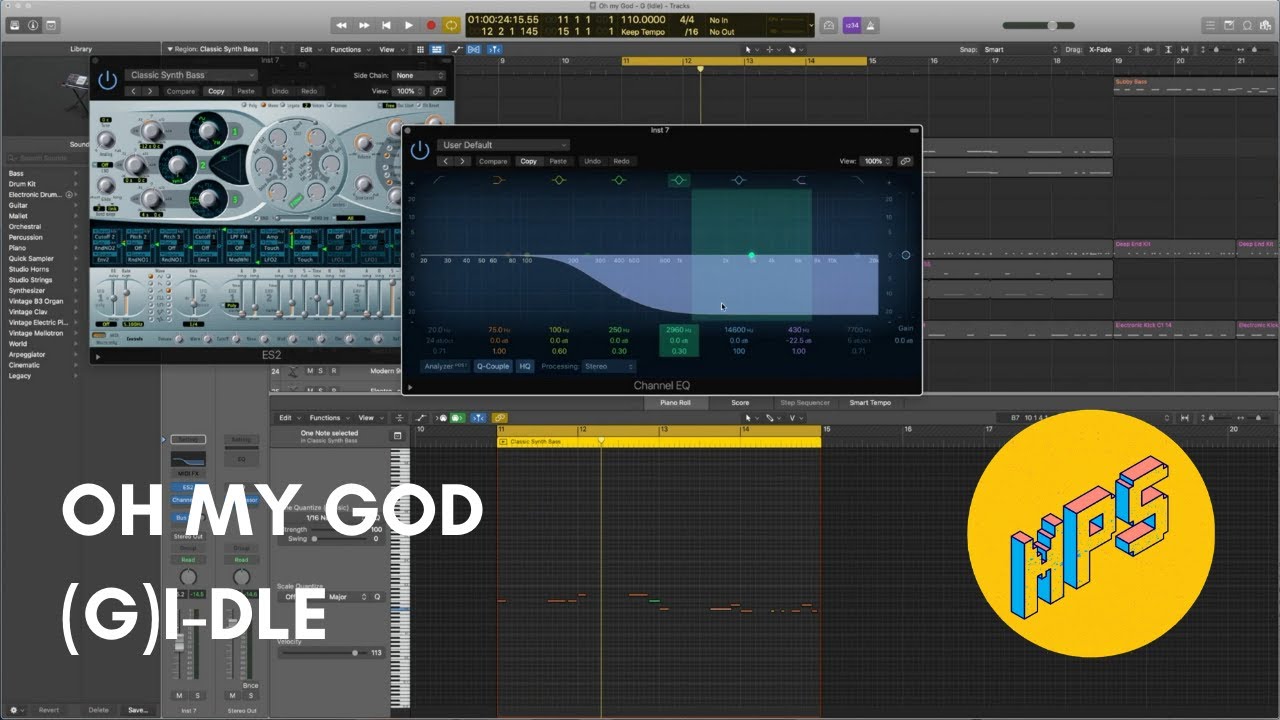The height and width of the screenshot is (720, 1280).
Task: Collapse the Region: Classic Synth Bass inspector
Action: coord(168,49)
